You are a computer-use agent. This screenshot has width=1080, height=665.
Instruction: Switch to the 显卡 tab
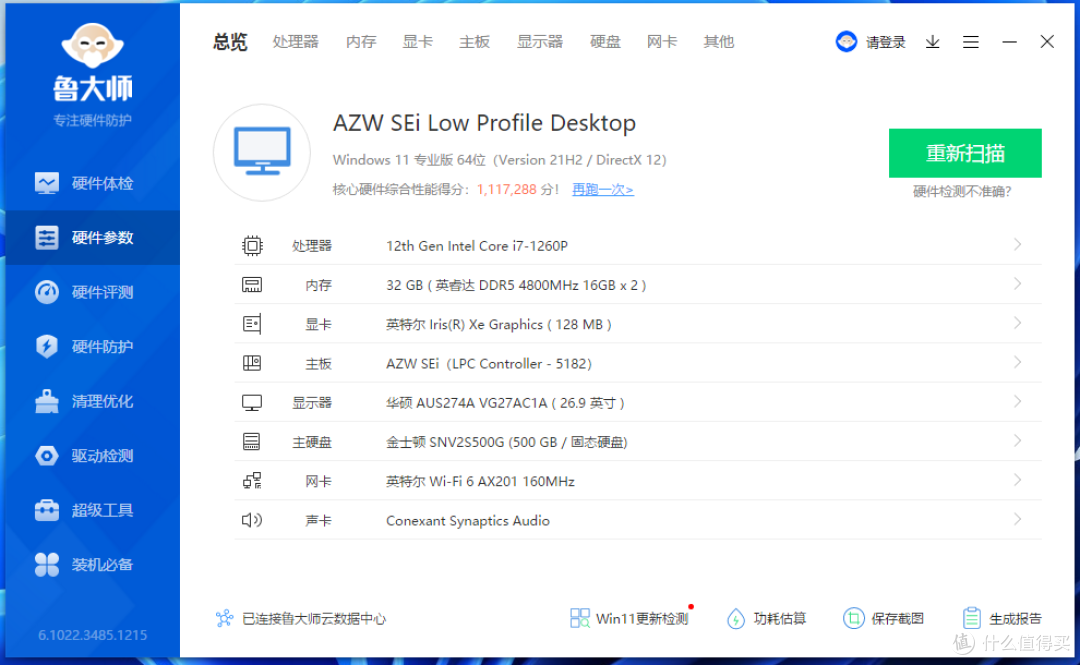pyautogui.click(x=417, y=42)
